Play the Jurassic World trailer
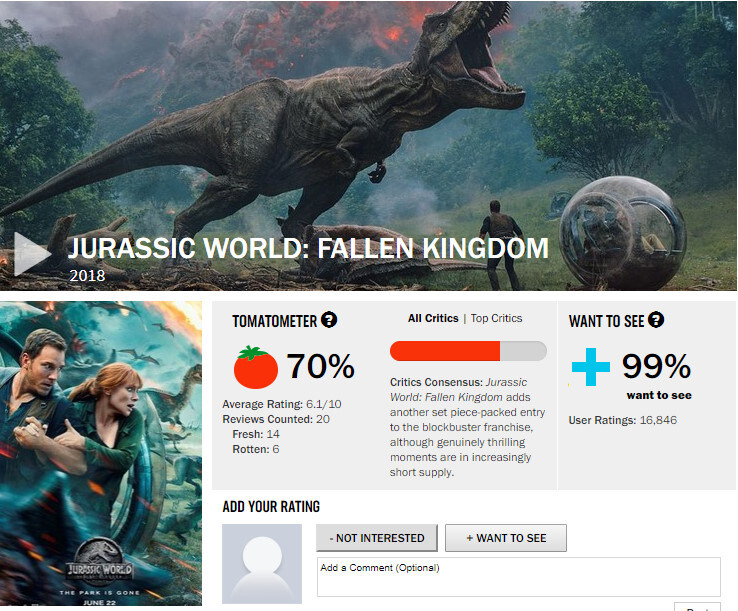738x611 pixels. click(x=32, y=254)
